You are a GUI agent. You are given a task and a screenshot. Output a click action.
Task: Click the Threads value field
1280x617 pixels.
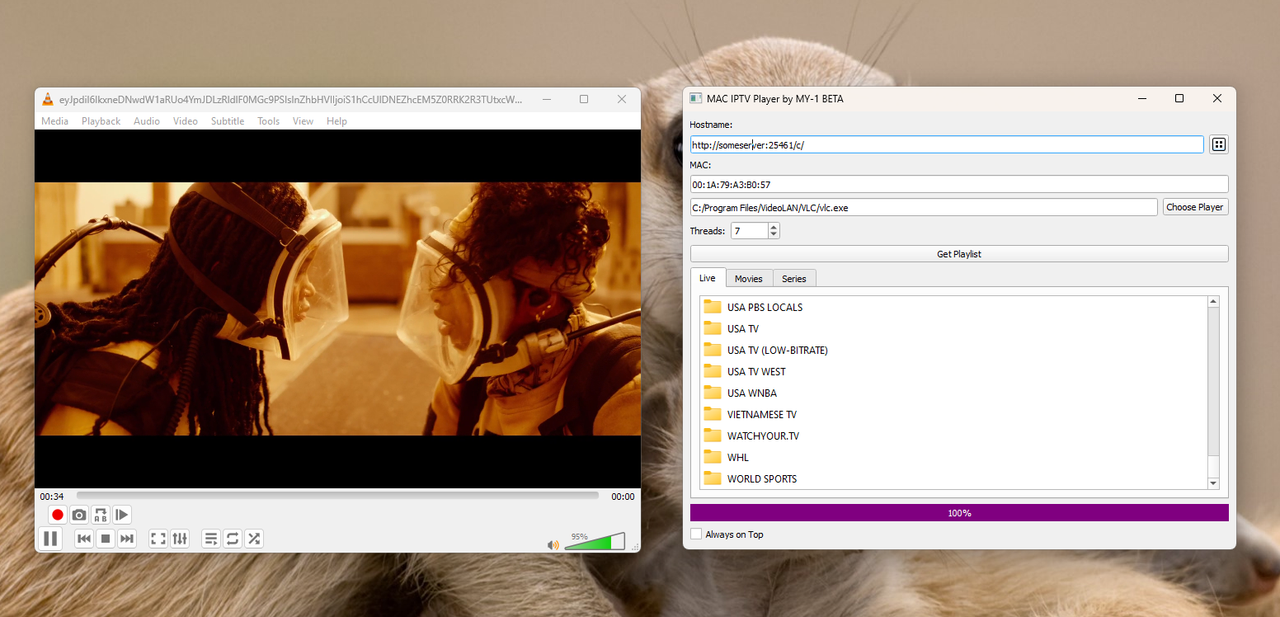pos(749,231)
